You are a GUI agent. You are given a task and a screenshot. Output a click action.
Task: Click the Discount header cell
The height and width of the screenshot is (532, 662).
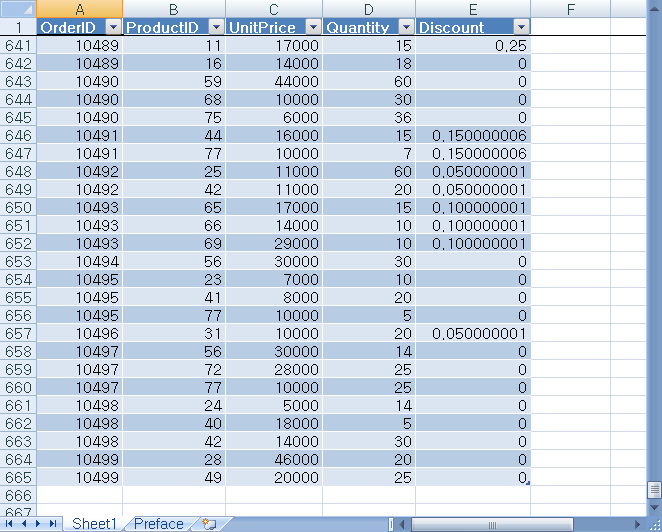click(x=473, y=27)
